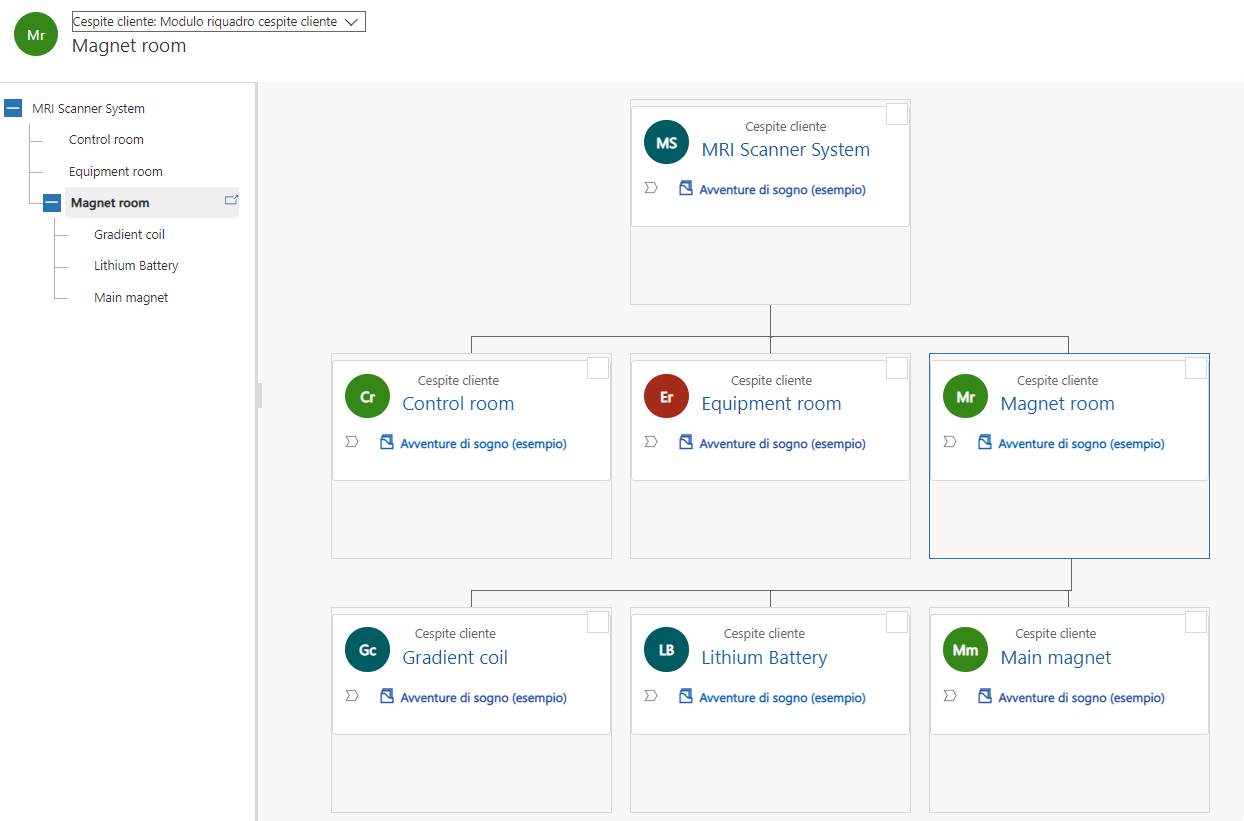Select Main magnet in the tree

[x=131, y=298]
